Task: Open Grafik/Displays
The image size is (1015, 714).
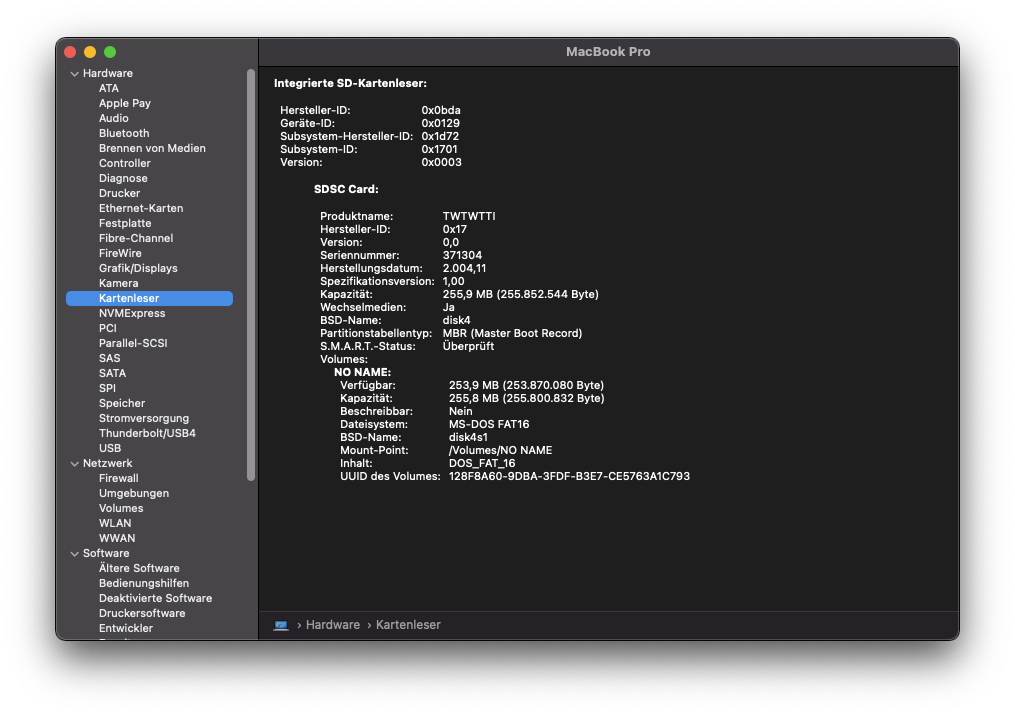Action: pos(138,268)
